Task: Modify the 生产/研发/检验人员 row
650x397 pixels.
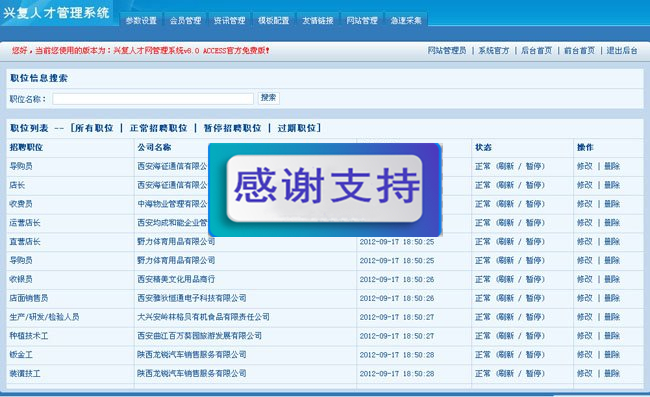Action: coord(585,317)
